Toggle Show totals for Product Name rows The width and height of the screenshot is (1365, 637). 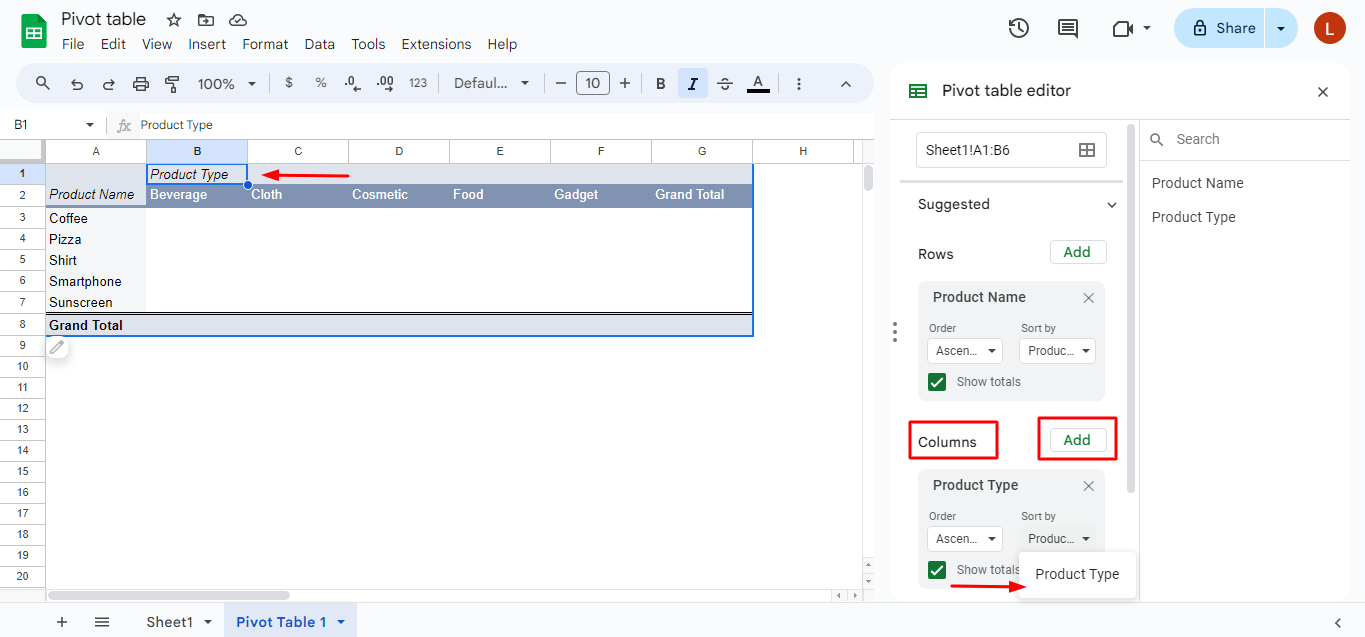coord(936,381)
